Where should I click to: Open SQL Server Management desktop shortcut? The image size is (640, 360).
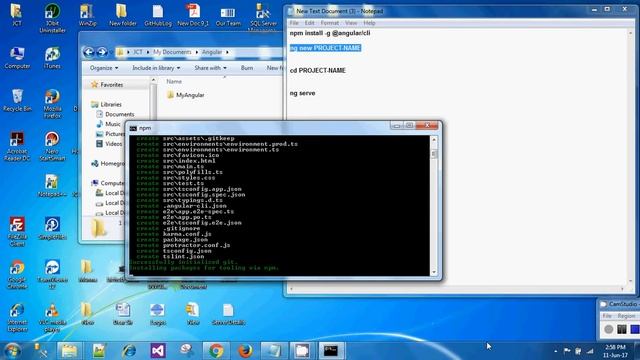(263, 17)
